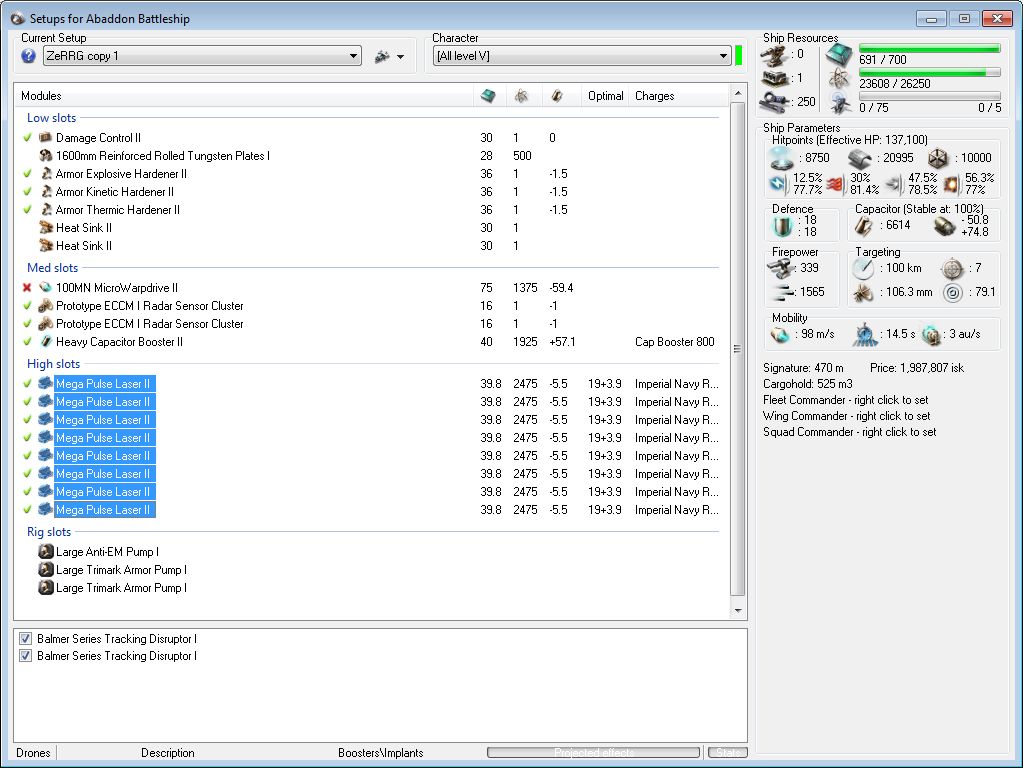Click the turret hardpoints icon in Ship Resources
Image resolution: width=1023 pixels, height=768 pixels.
tap(774, 55)
